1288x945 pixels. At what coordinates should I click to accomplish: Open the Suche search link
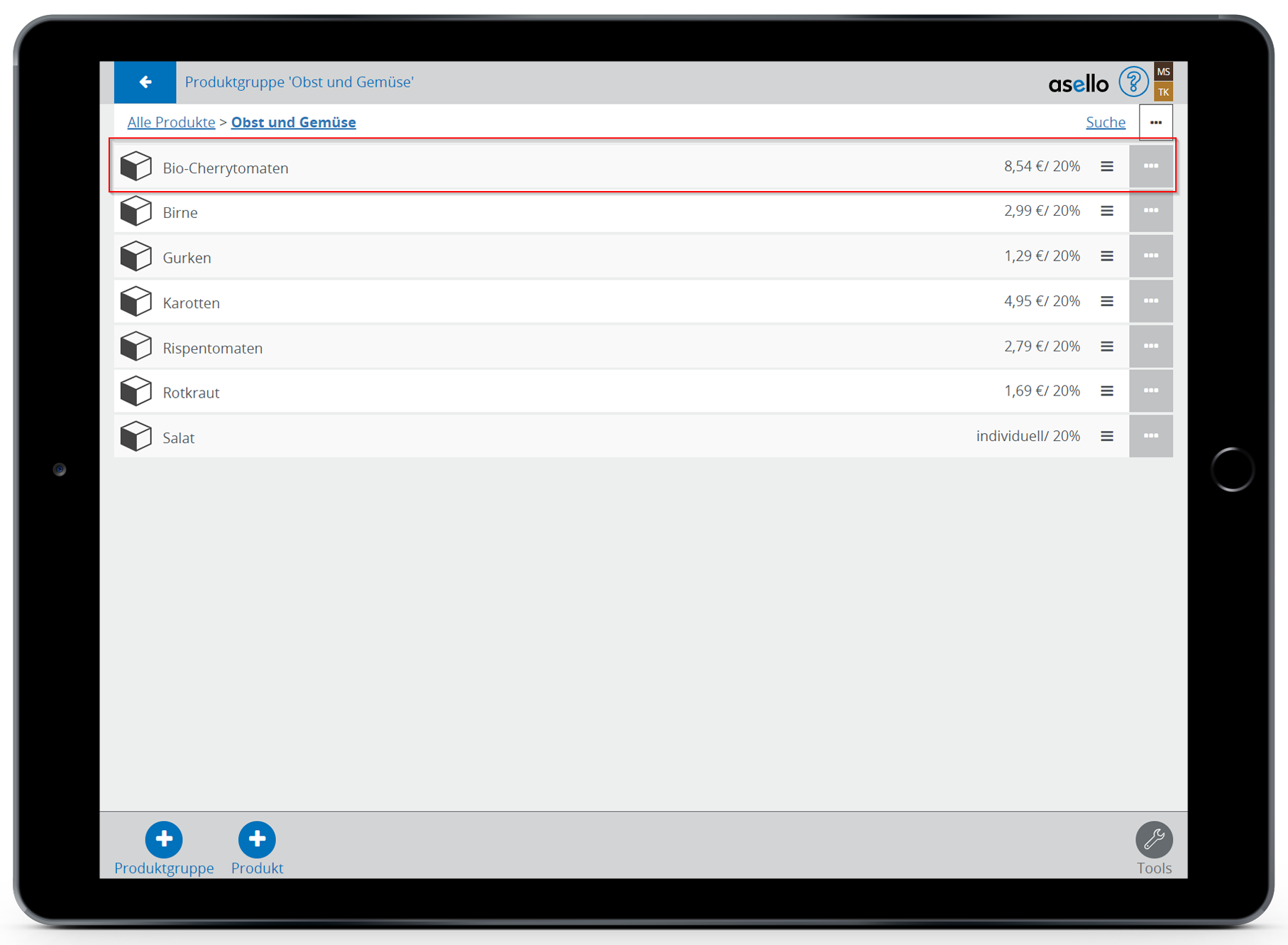1105,122
